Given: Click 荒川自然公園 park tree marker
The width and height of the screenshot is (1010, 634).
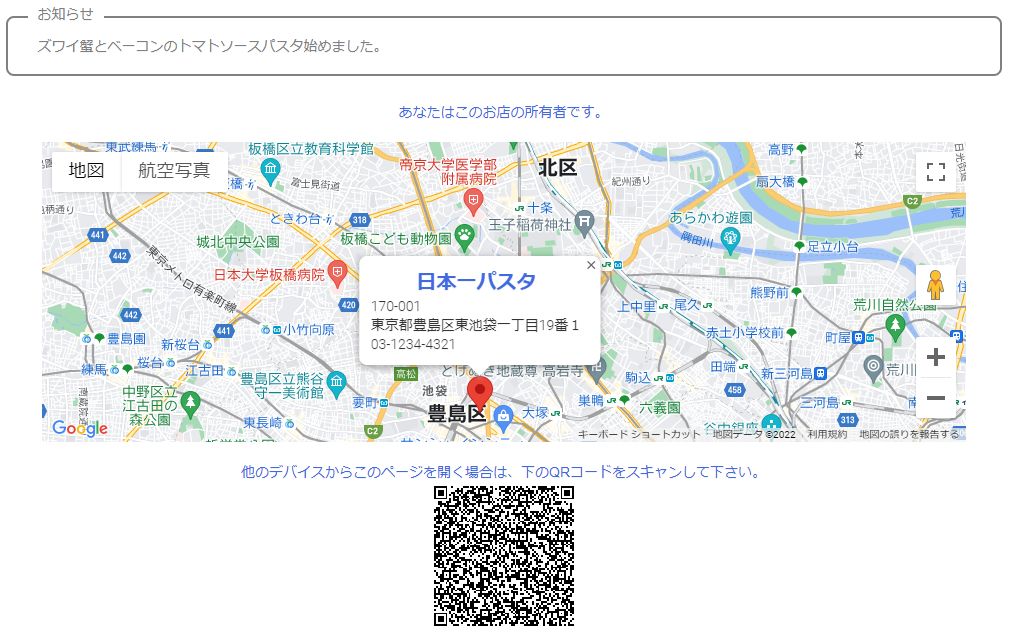Looking at the screenshot, I should click(895, 328).
